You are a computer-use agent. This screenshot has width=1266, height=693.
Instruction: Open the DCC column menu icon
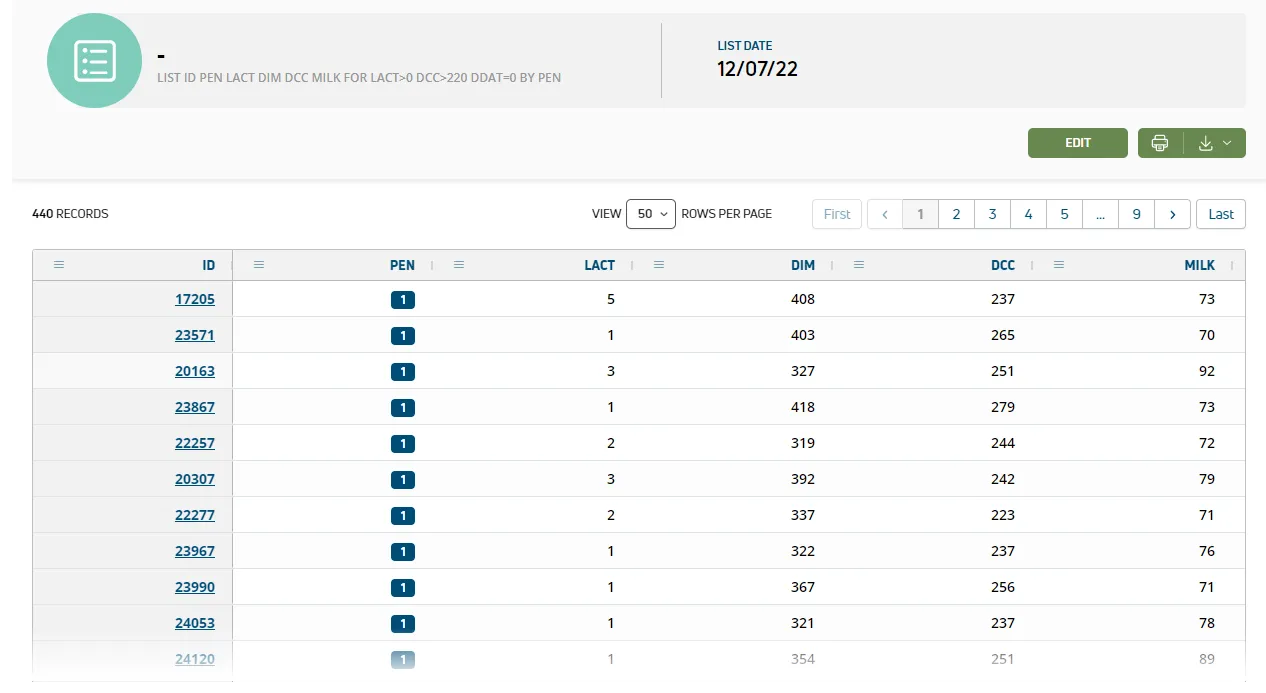(x=859, y=265)
